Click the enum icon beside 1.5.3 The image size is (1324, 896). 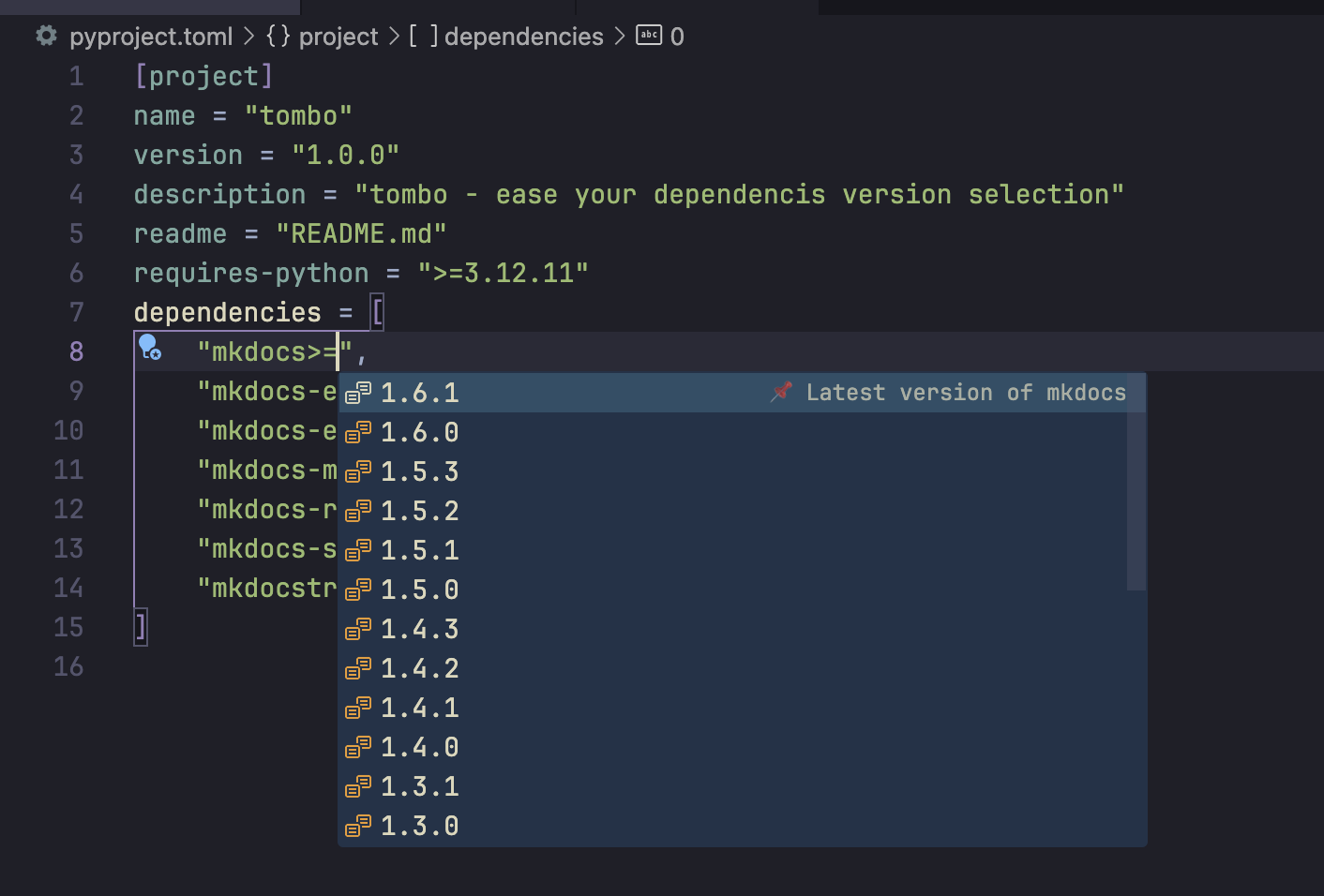[x=358, y=471]
